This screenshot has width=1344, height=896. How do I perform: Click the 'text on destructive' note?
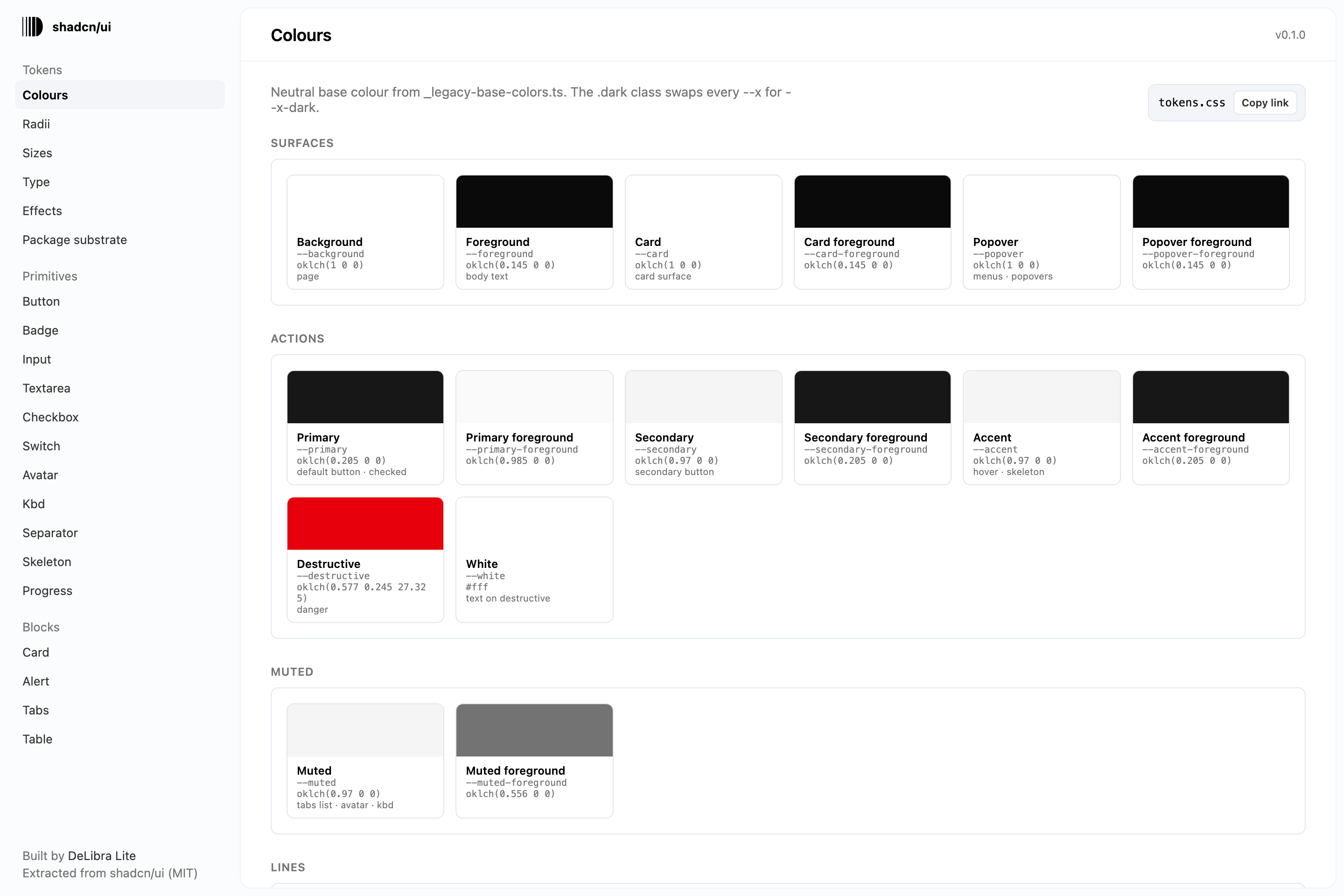click(508, 598)
